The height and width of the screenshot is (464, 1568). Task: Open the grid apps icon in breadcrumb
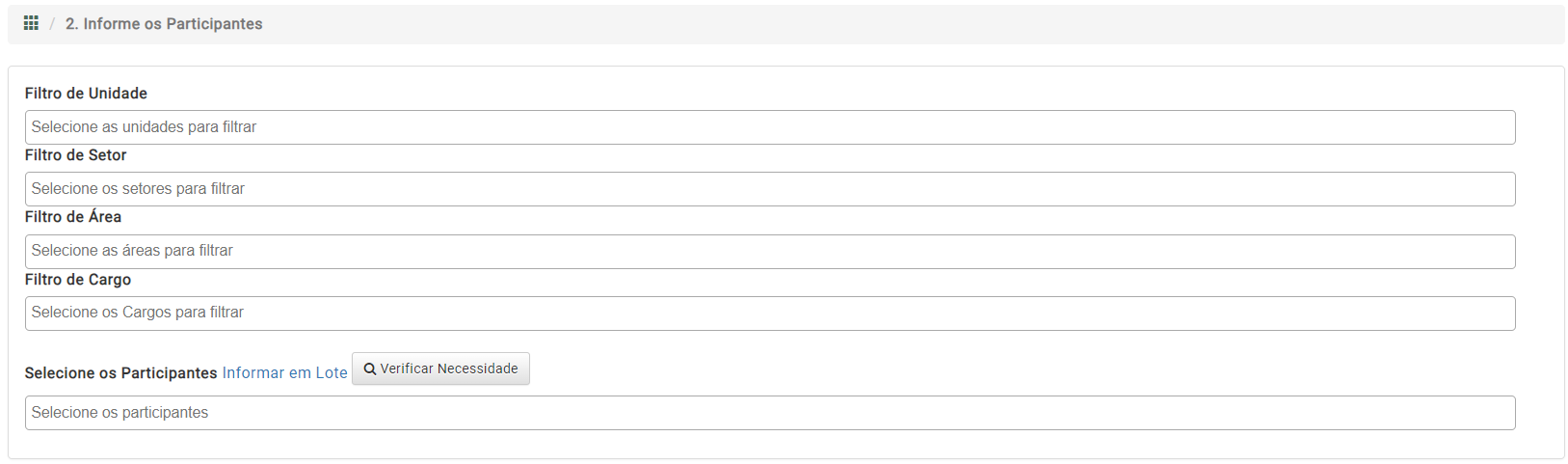coord(31,23)
